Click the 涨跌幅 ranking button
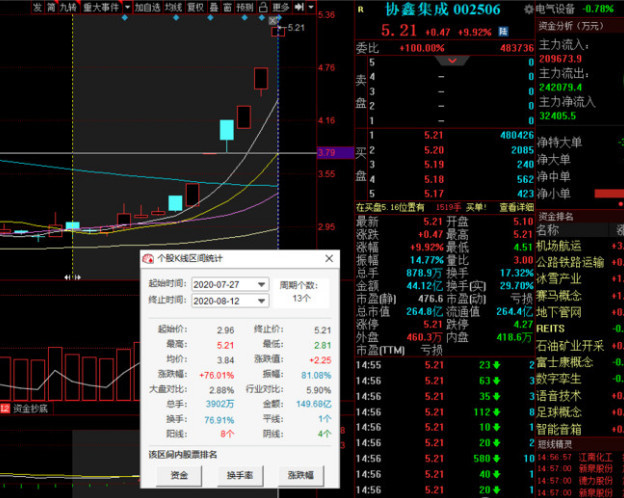 pyautogui.click(x=301, y=475)
